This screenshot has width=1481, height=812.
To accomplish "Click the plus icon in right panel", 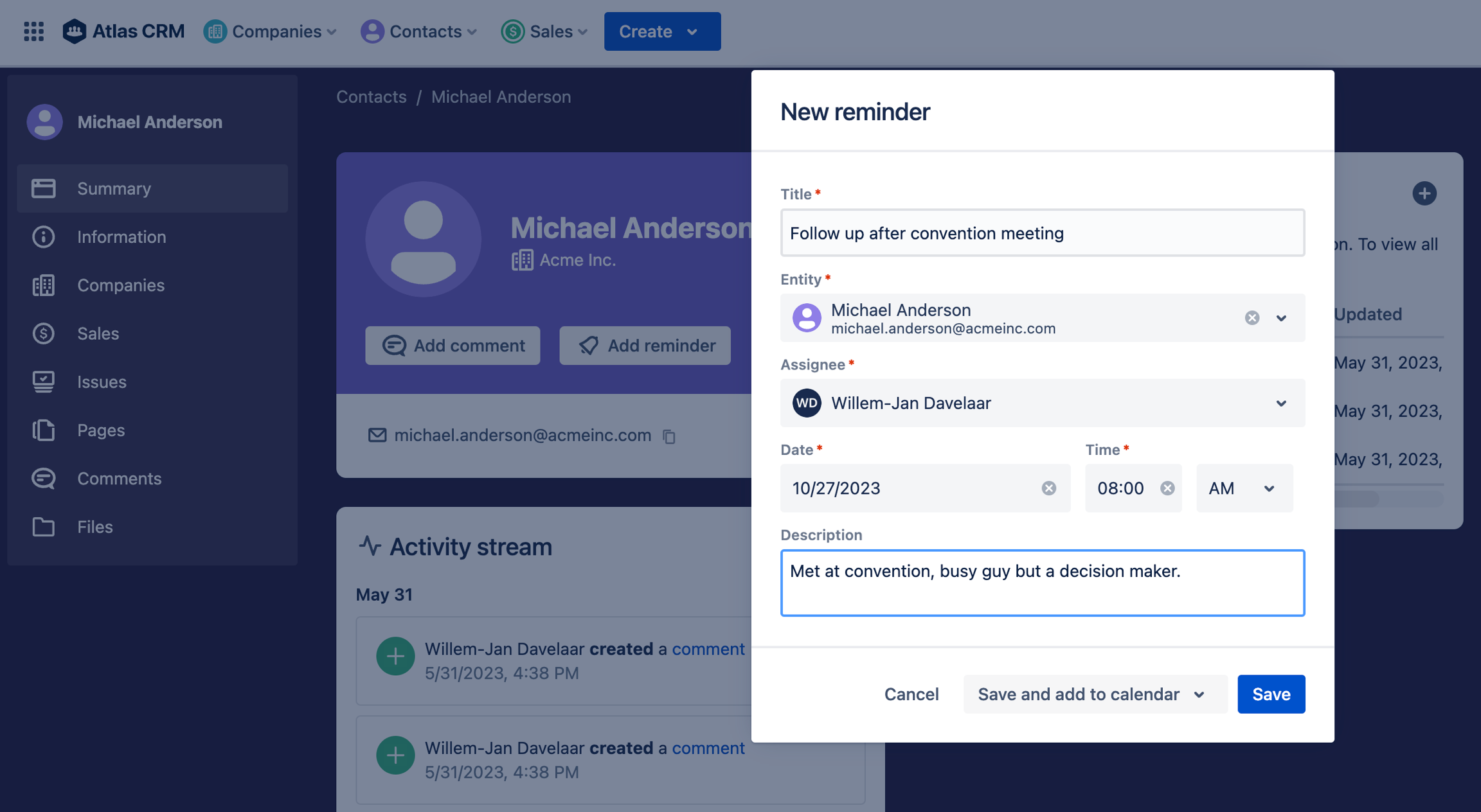I will tap(1424, 193).
